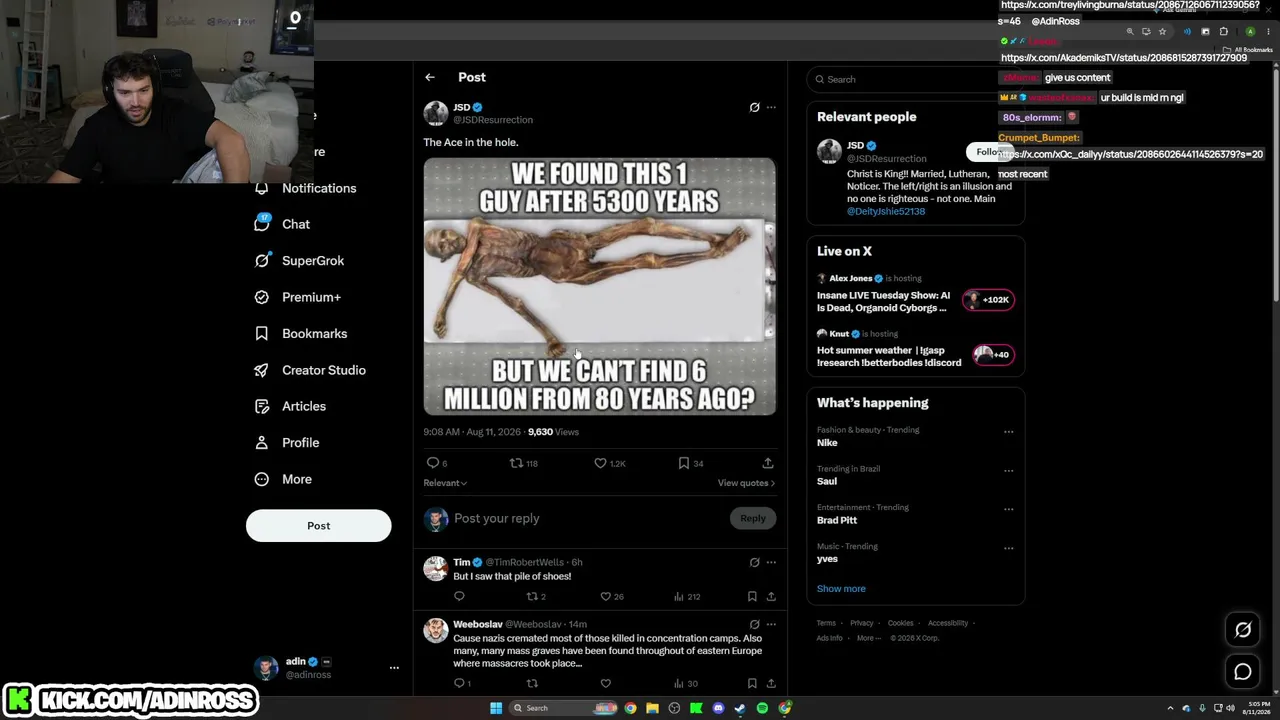Viewport: 1280px width, 720px height.
Task: Open the Relevant reply sort dropdown
Action: 445,483
